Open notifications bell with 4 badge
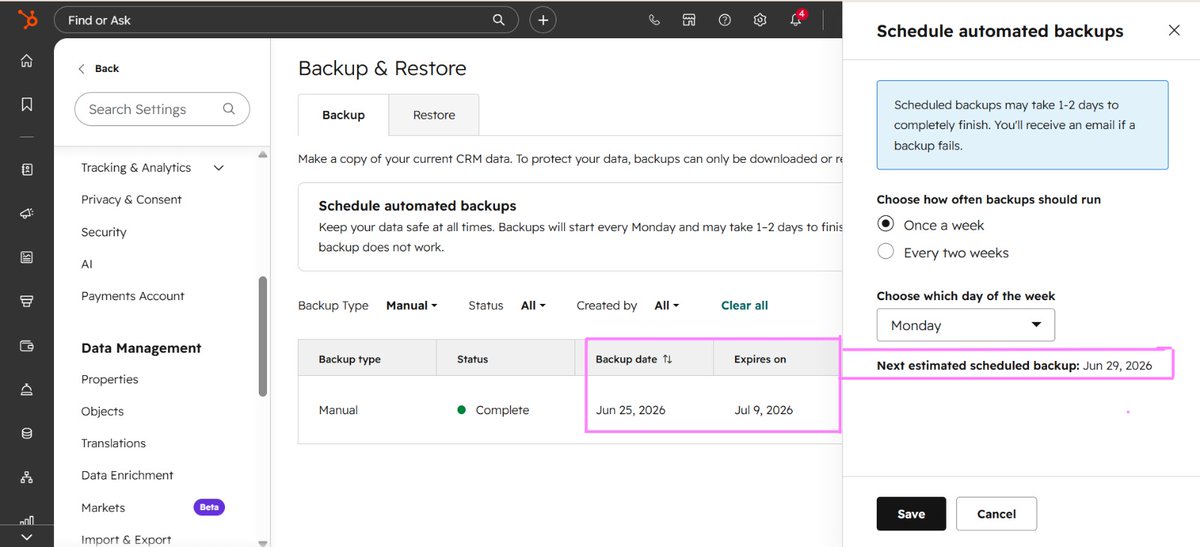 (796, 20)
